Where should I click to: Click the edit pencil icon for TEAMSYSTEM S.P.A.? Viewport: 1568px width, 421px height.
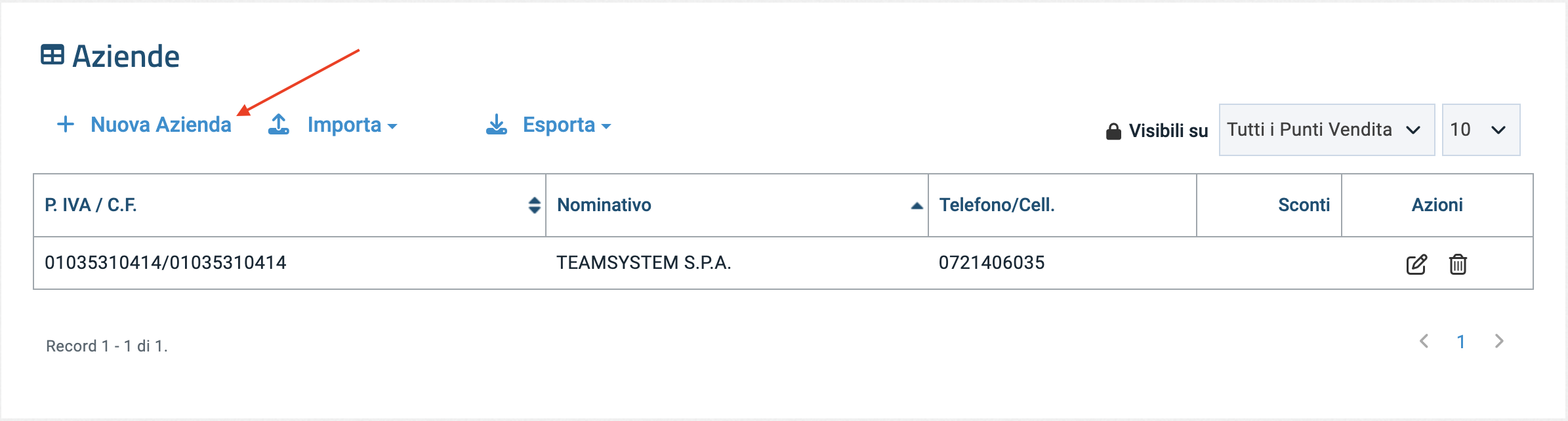click(x=1416, y=264)
